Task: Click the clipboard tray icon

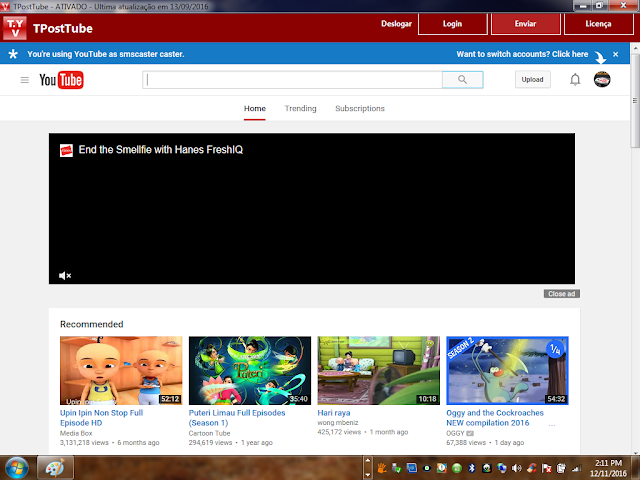Action: click(x=561, y=468)
